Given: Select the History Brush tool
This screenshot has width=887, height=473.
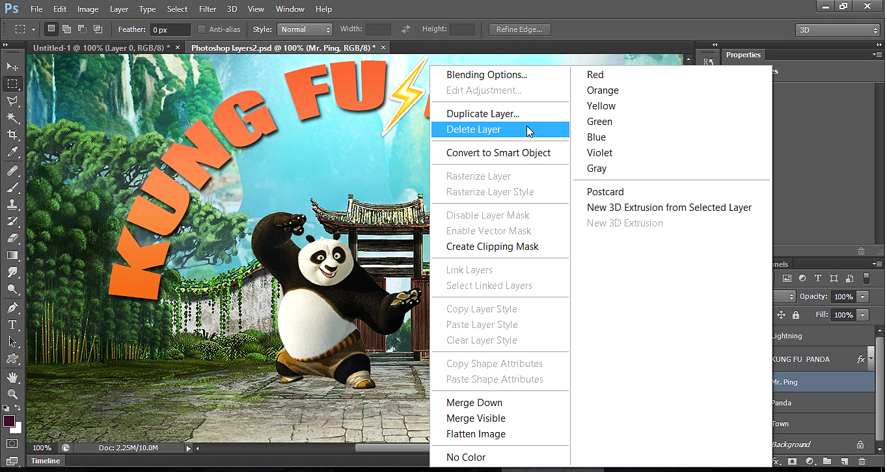Looking at the screenshot, I should tap(12, 221).
